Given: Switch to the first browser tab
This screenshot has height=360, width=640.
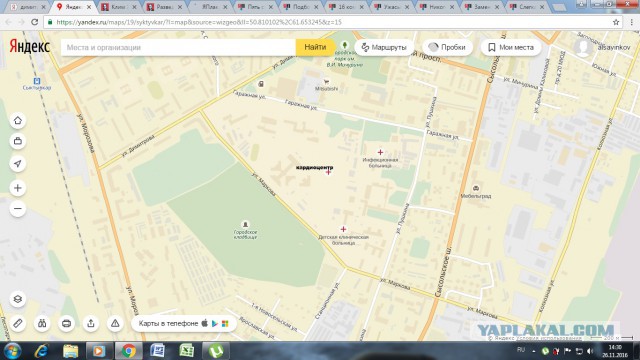Looking at the screenshot, I should [x=28, y=7].
